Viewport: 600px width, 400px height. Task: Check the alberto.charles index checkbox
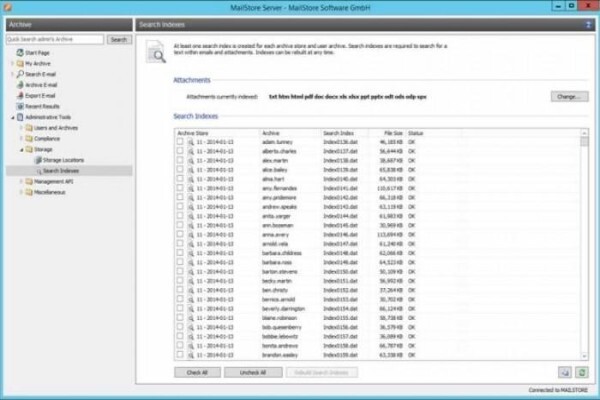[x=180, y=151]
